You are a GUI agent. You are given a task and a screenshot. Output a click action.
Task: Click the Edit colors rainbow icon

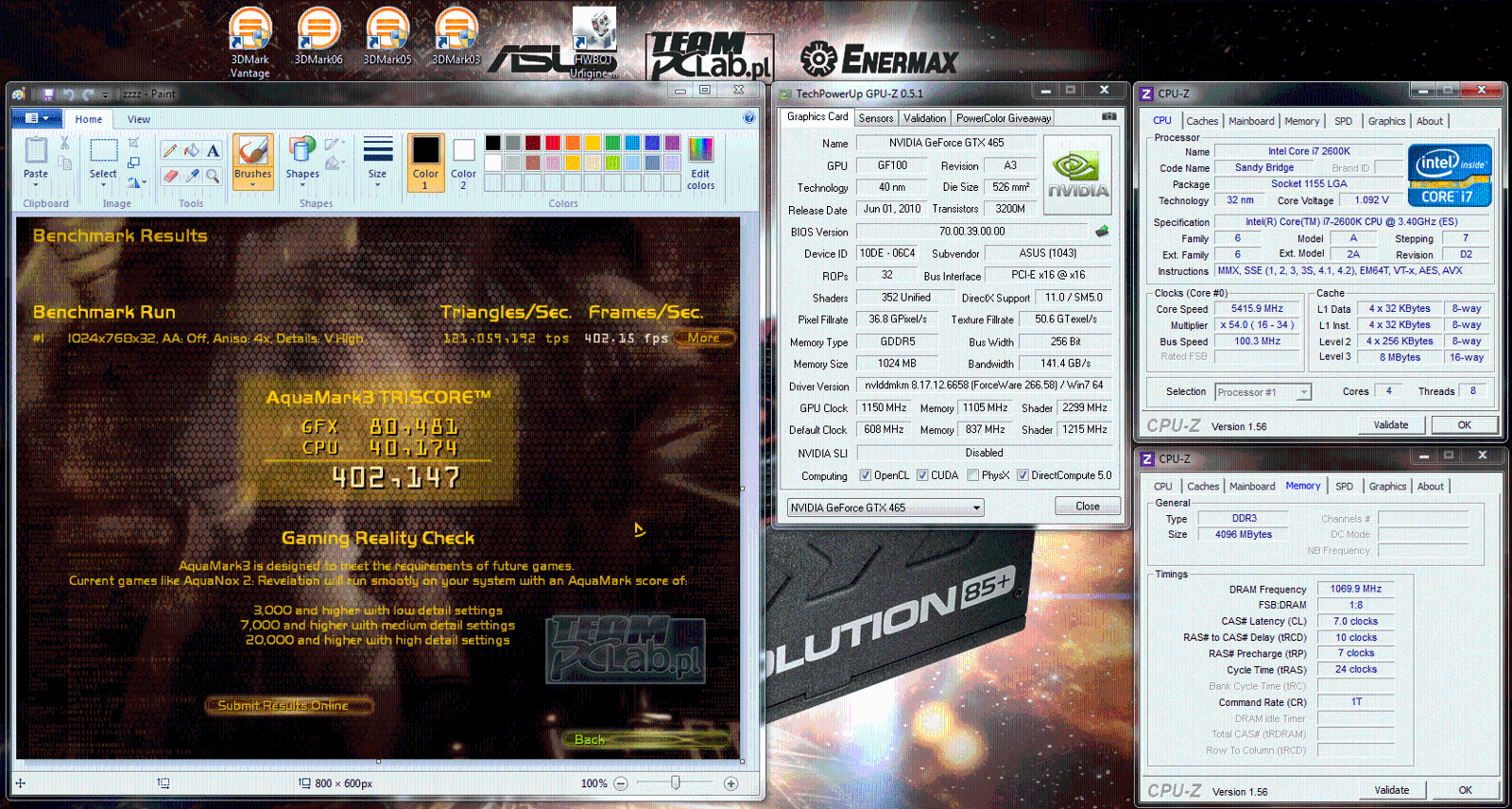(x=700, y=150)
